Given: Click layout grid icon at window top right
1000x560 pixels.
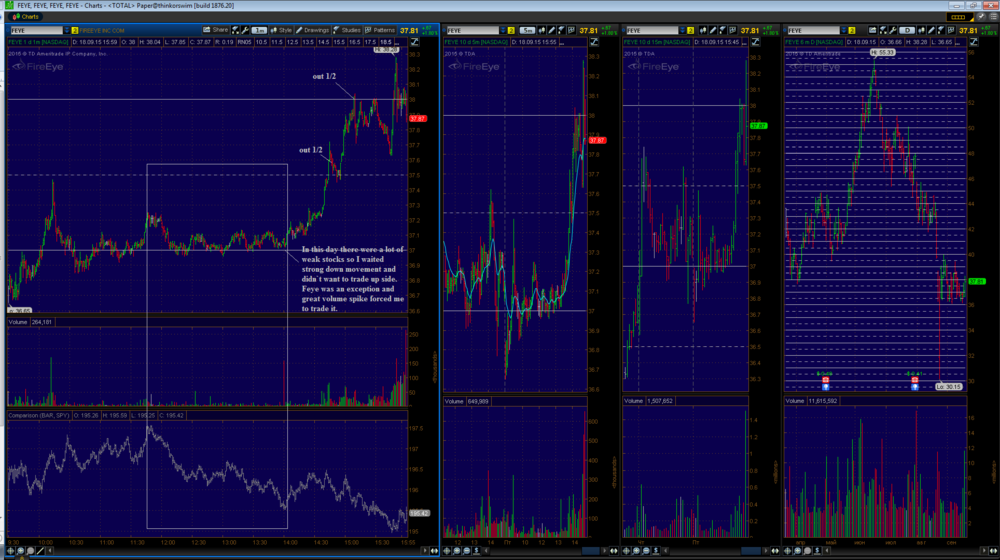Looking at the screenshot, I should 959,17.
